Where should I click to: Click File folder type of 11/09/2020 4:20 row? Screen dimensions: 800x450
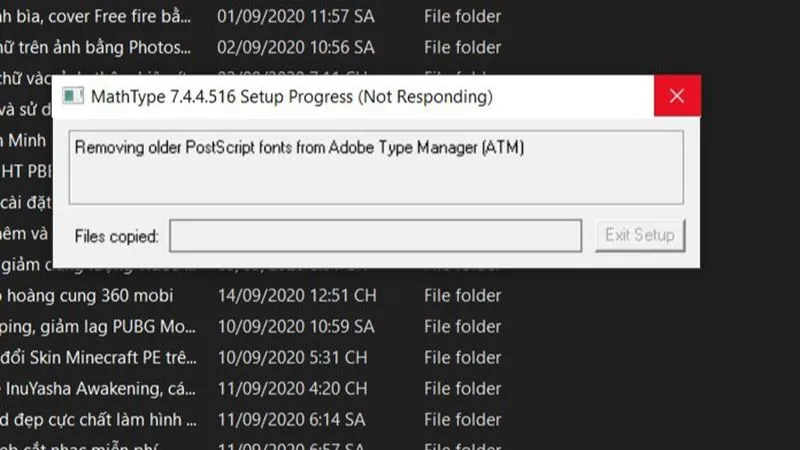point(462,388)
